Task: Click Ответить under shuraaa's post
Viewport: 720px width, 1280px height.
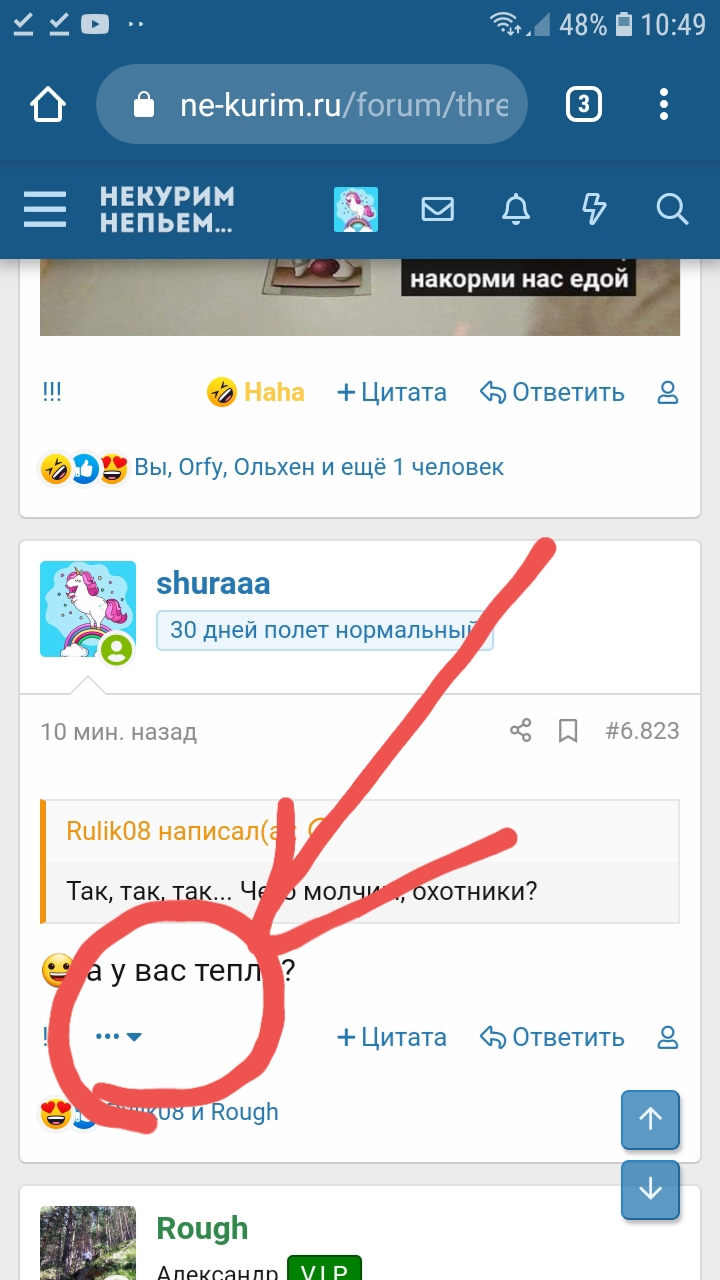Action: coord(552,1038)
